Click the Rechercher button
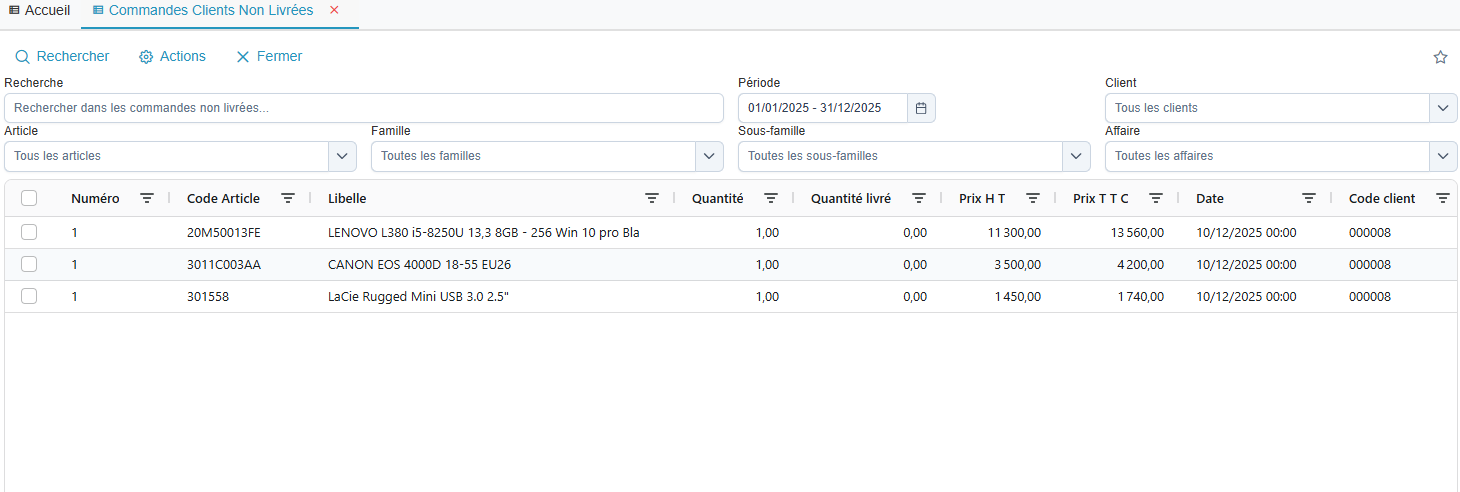 (62, 57)
